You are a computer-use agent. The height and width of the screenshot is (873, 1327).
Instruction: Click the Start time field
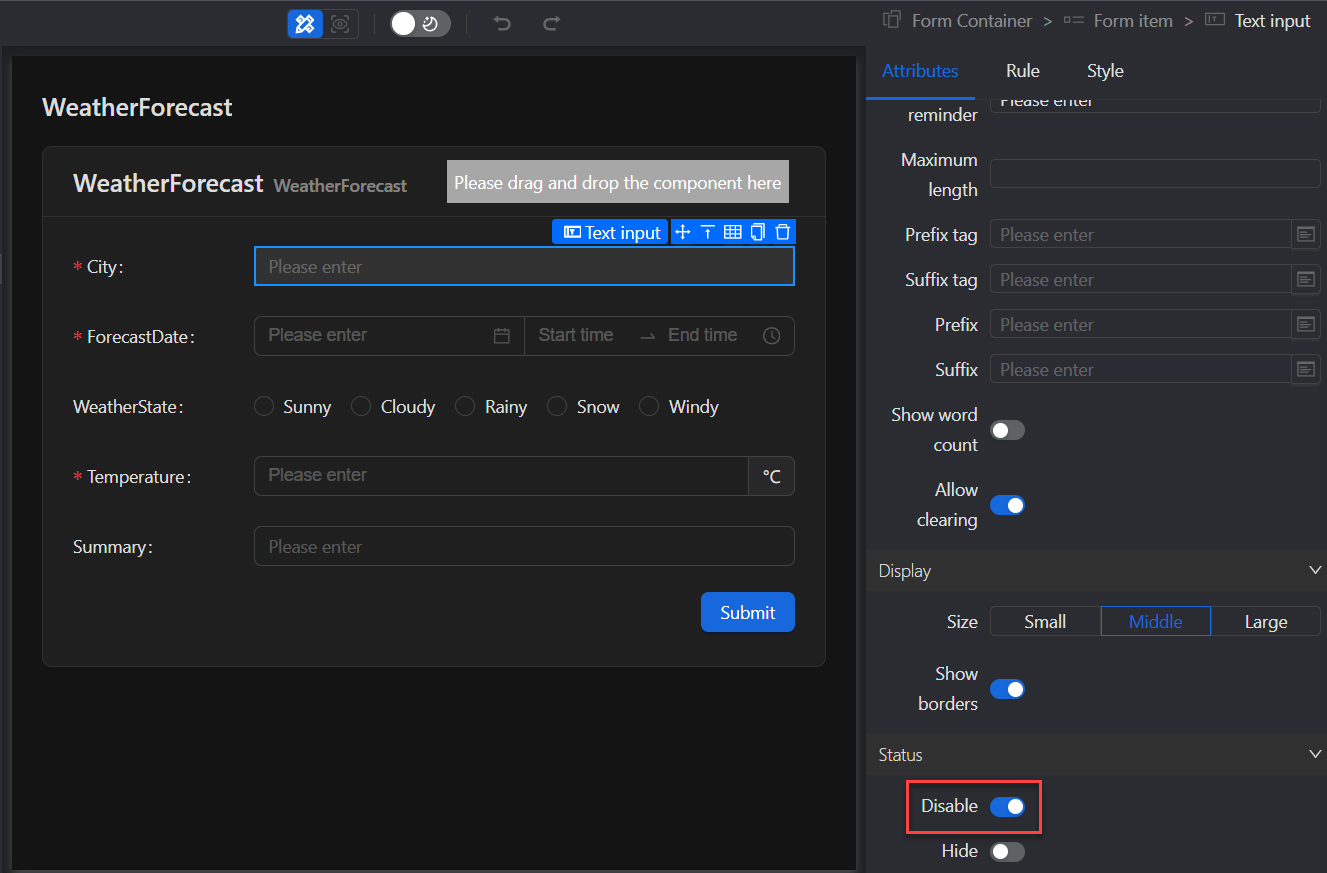[x=576, y=336]
